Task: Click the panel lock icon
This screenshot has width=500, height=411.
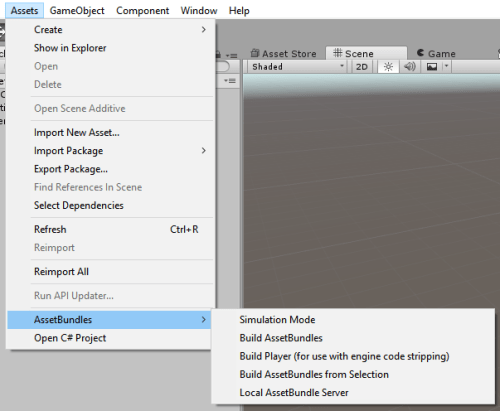Action: pyautogui.click(x=218, y=54)
